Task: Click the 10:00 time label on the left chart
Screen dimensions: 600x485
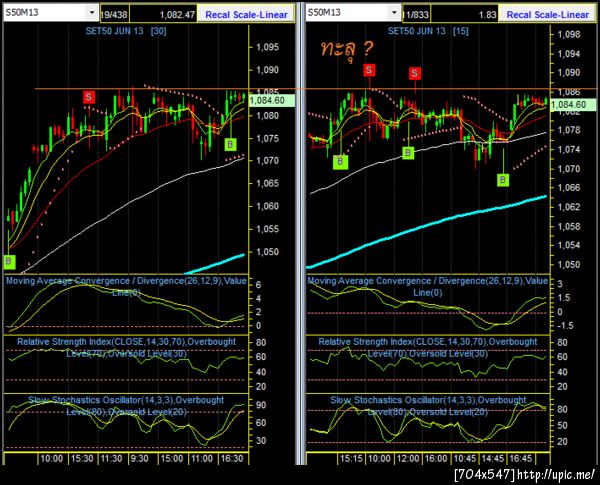Action: 52,458
